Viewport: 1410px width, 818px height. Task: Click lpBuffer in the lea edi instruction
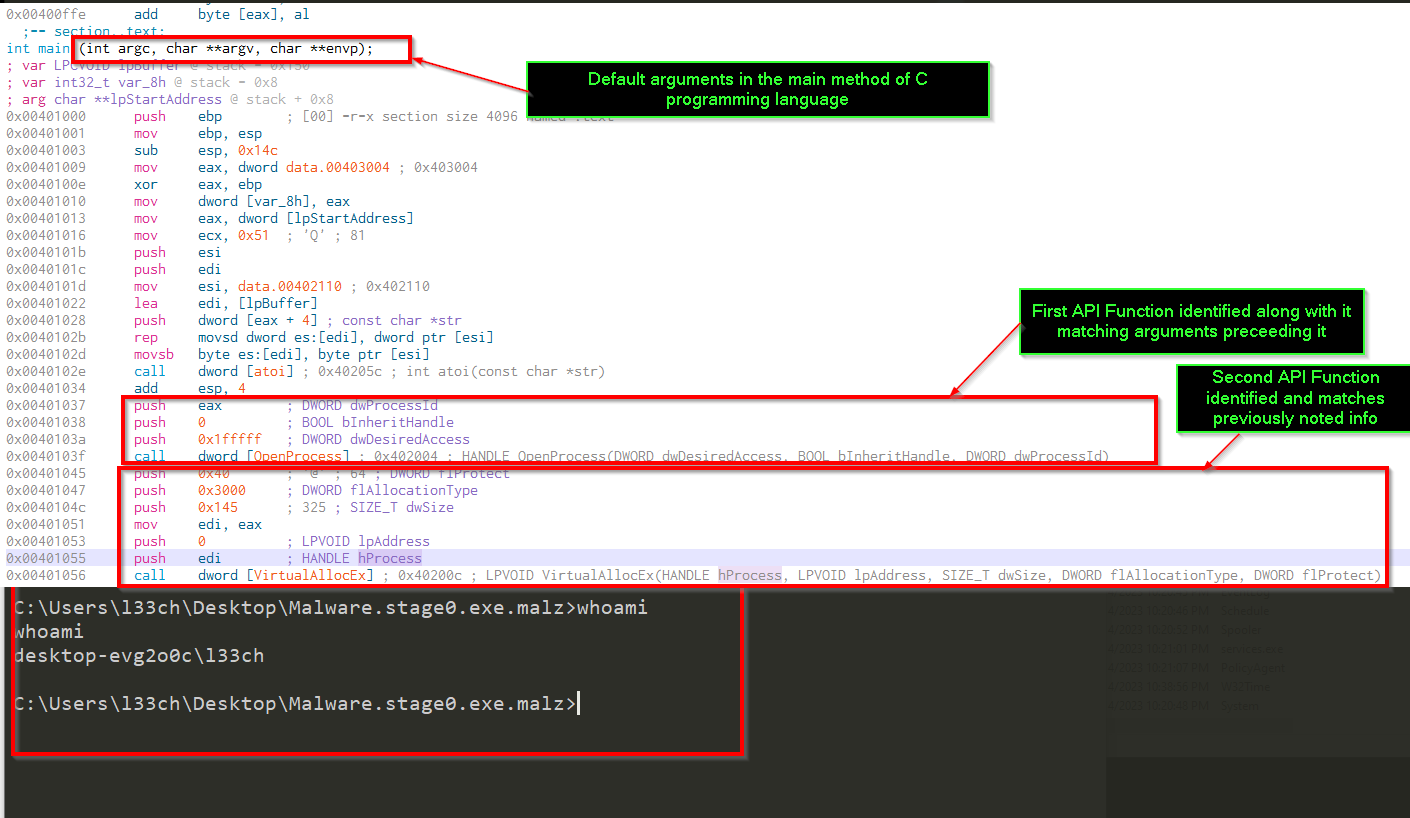pyautogui.click(x=282, y=303)
